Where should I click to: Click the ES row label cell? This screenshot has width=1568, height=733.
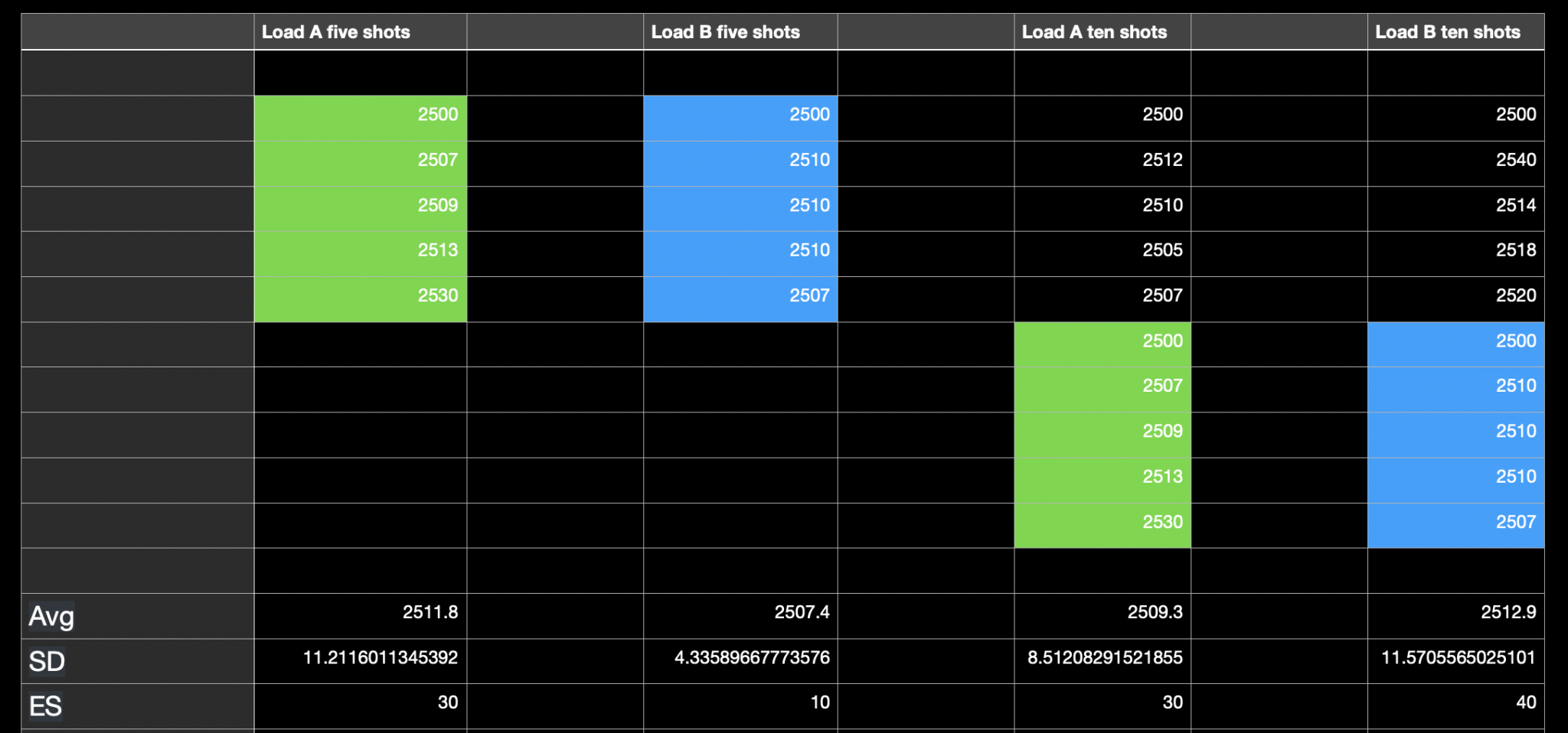tap(138, 705)
